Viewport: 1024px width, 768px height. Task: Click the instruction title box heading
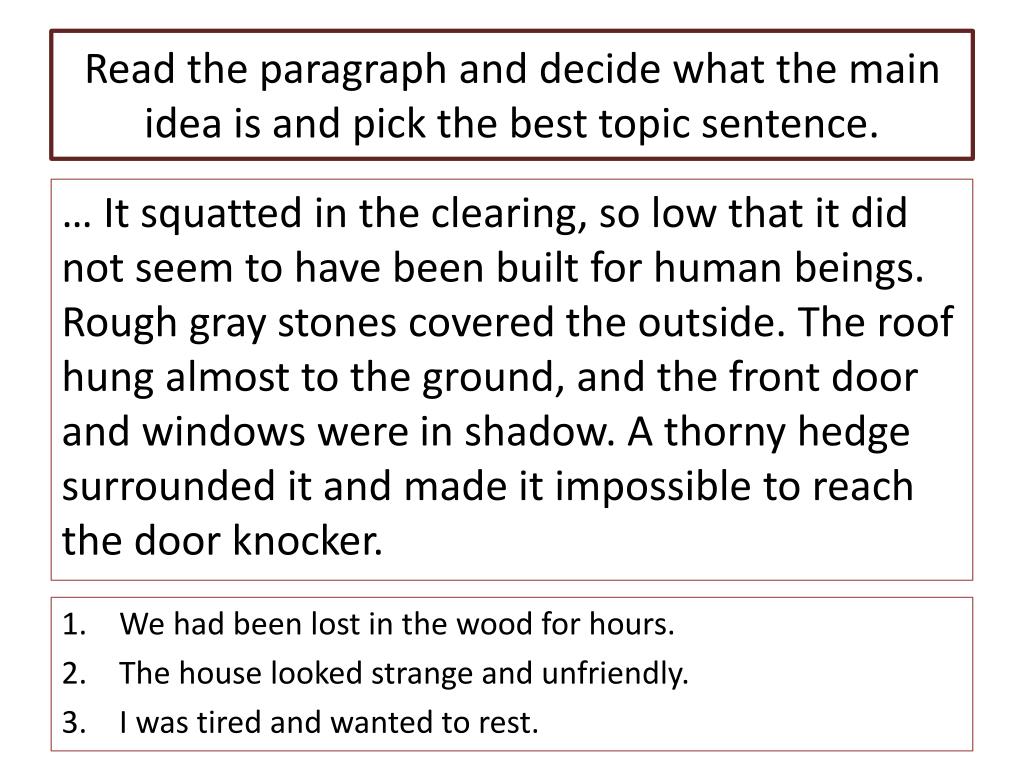pyautogui.click(x=512, y=95)
